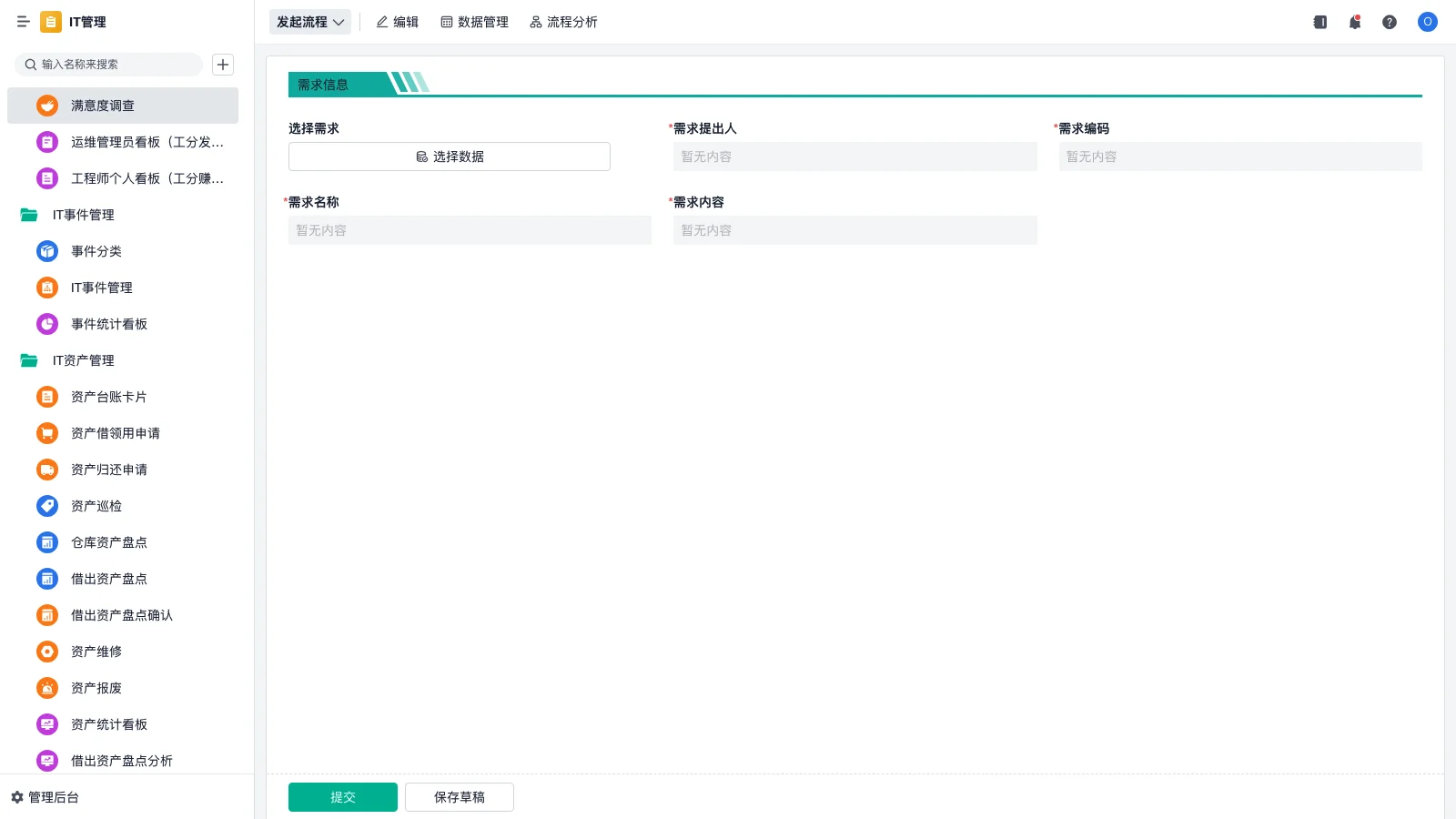The image size is (1456, 819).
Task: Click the sidebar search input field
Action: coord(109,65)
